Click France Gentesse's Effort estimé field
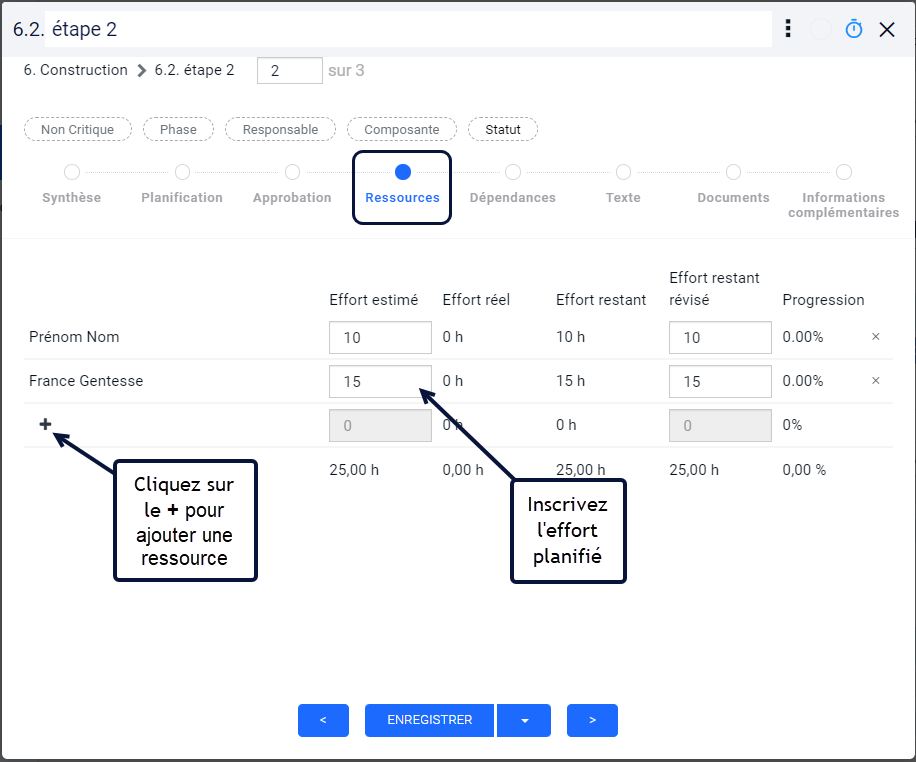This screenshot has height=762, width=916. pyautogui.click(x=380, y=382)
